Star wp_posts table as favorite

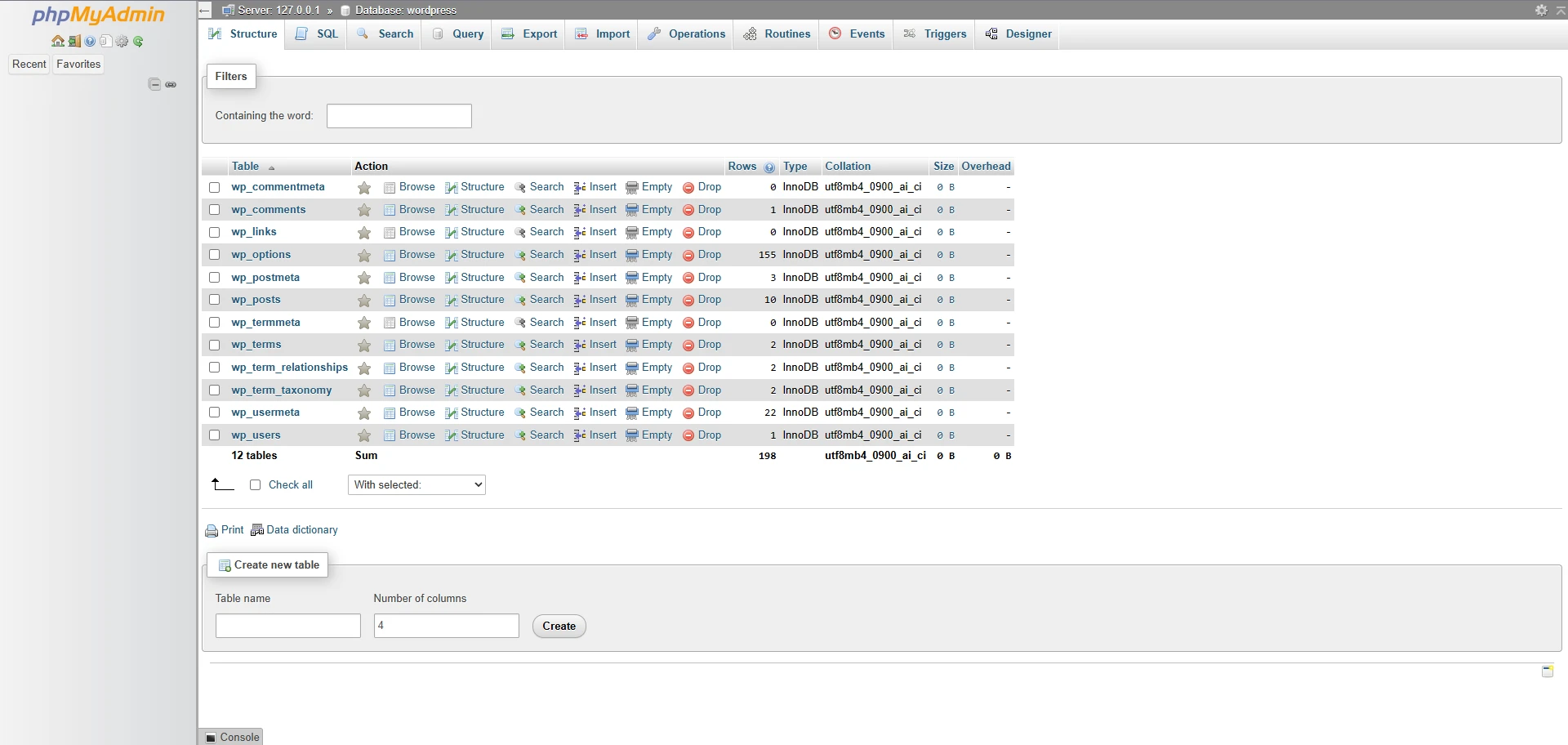click(364, 301)
